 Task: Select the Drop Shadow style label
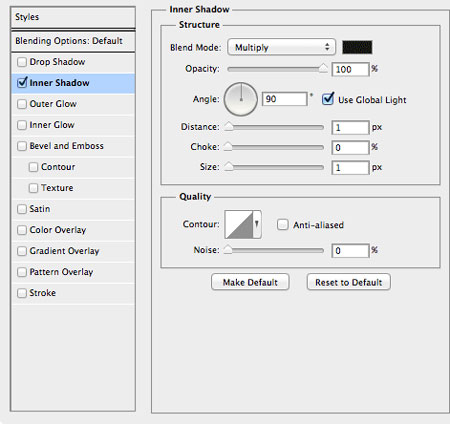click(57, 62)
